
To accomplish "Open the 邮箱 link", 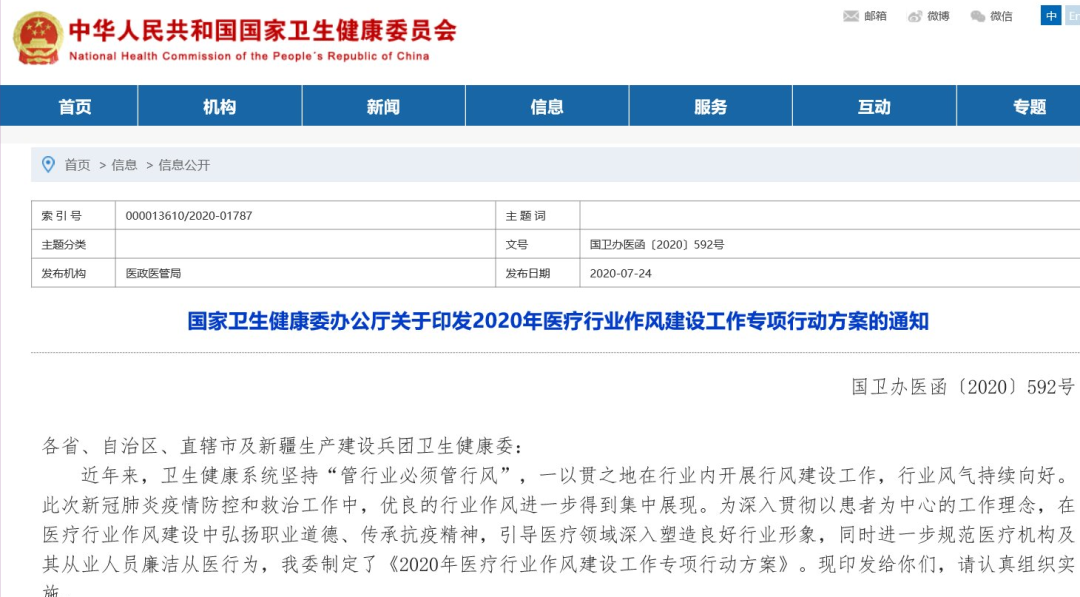I will 875,16.
